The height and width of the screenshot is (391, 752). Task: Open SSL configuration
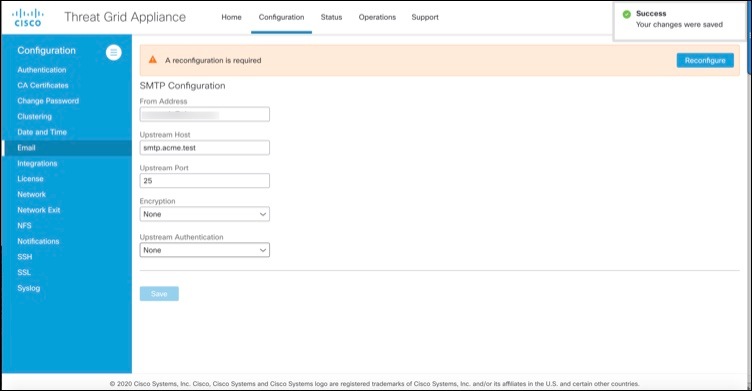tap(24, 273)
